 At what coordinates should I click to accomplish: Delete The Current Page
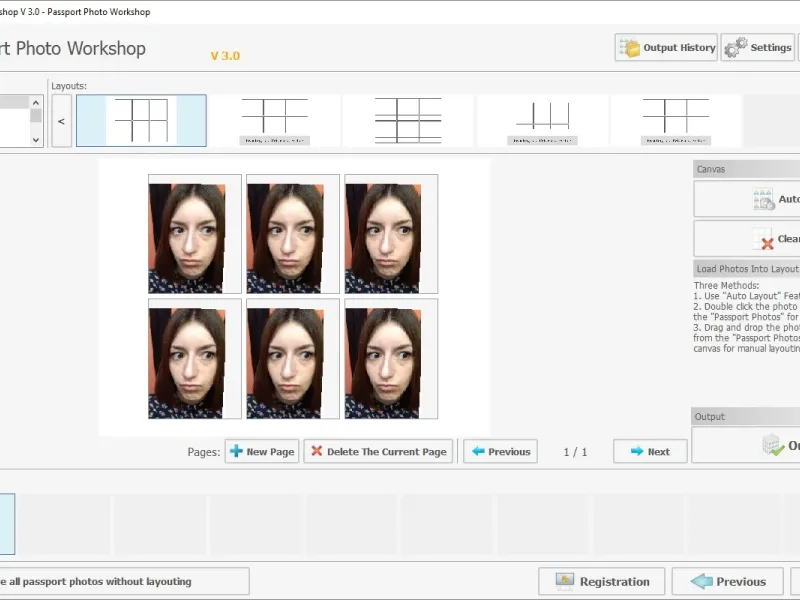coord(378,452)
